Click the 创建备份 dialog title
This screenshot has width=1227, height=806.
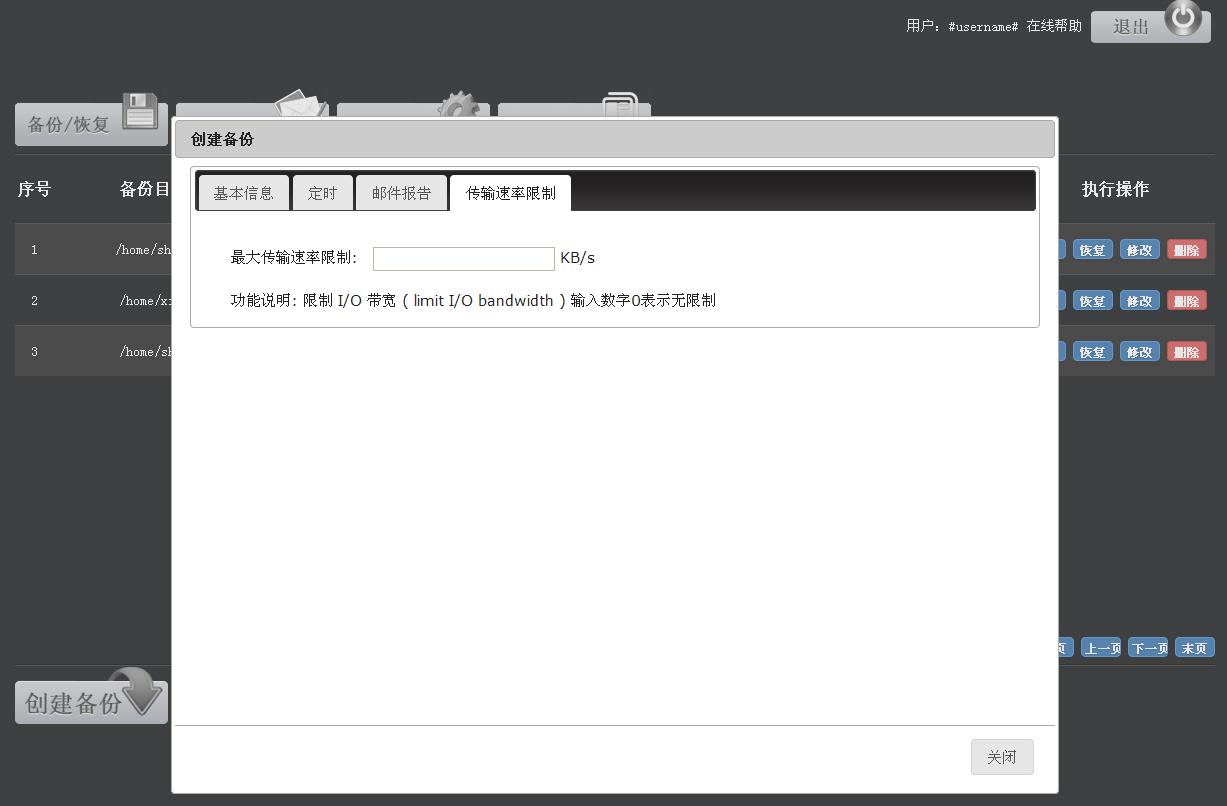coord(222,139)
